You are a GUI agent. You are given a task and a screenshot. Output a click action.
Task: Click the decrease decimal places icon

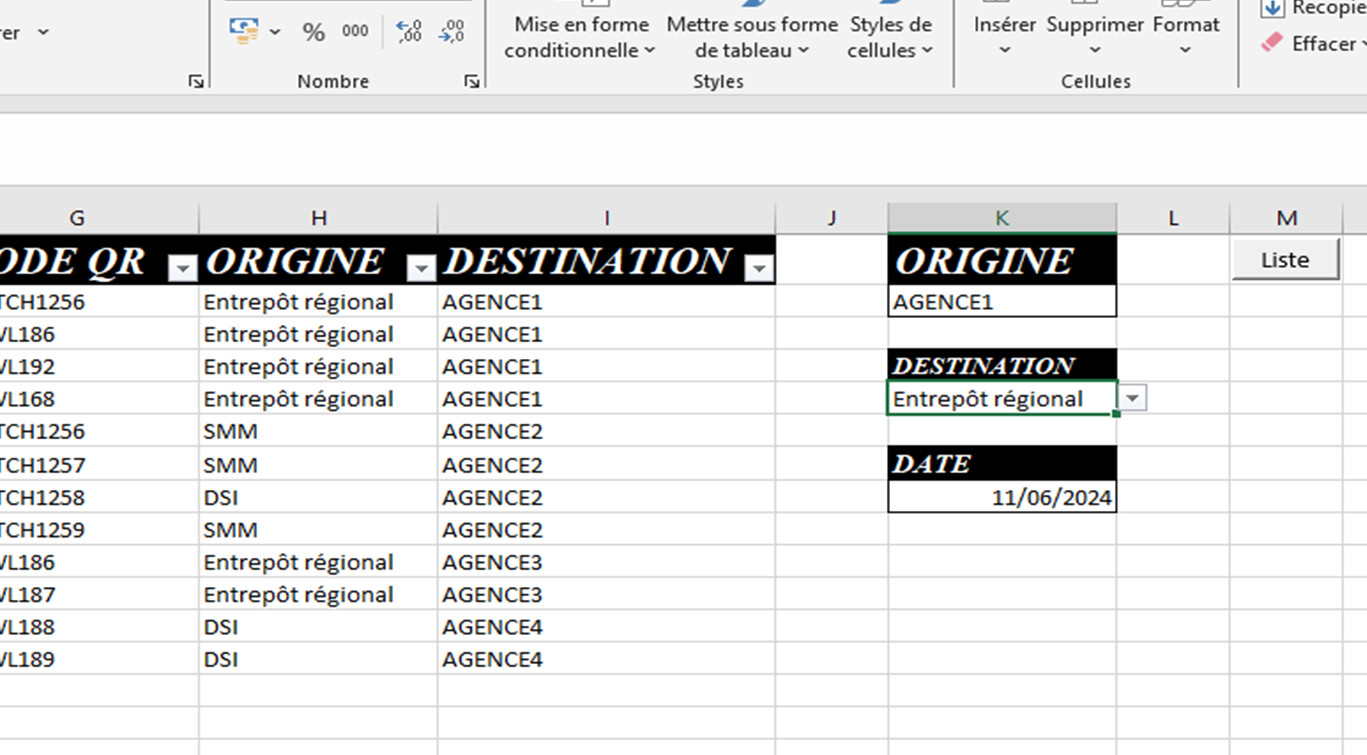[452, 31]
